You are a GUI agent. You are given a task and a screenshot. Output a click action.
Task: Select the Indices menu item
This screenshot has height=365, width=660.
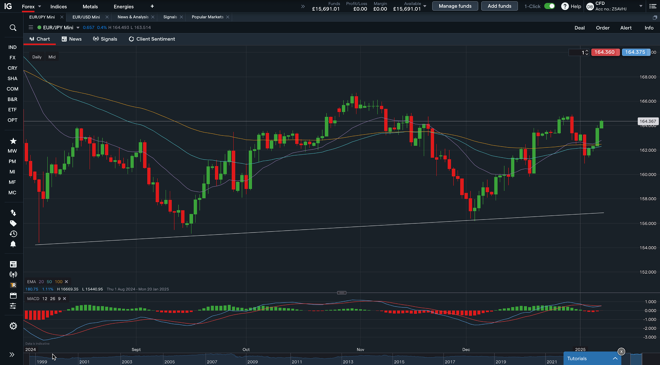[59, 7]
